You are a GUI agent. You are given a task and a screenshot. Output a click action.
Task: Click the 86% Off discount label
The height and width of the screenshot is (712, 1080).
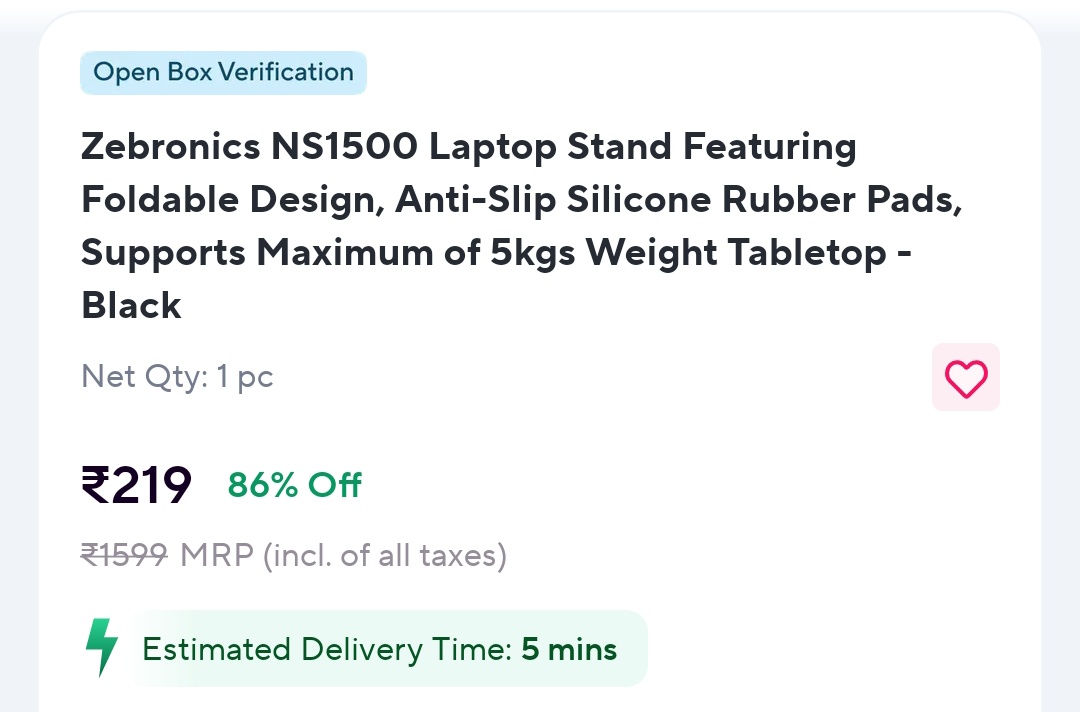click(294, 485)
